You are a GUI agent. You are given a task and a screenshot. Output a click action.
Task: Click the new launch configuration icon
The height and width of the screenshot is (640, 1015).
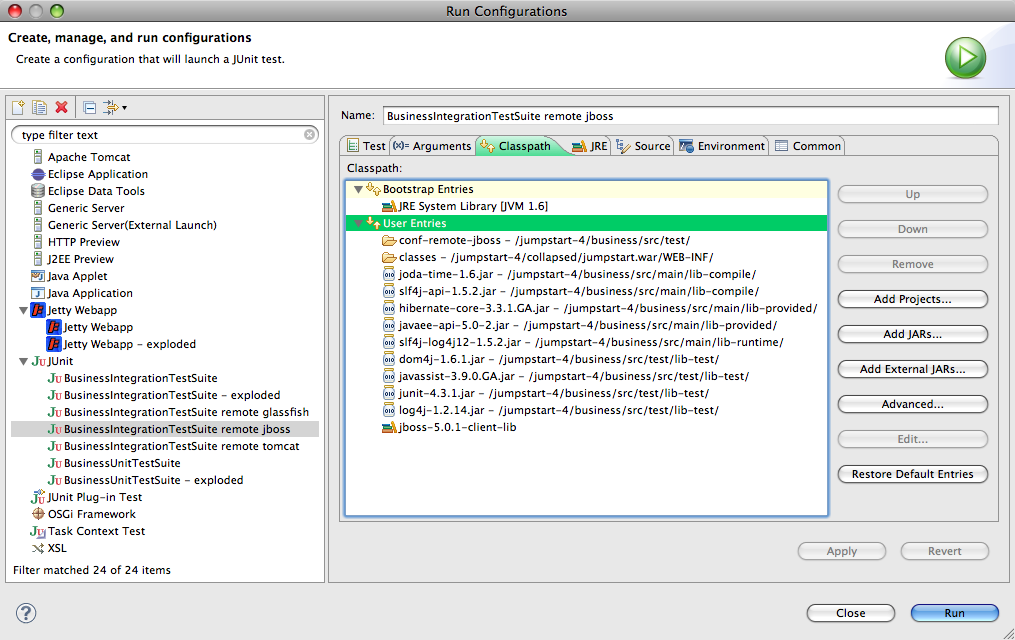18,107
